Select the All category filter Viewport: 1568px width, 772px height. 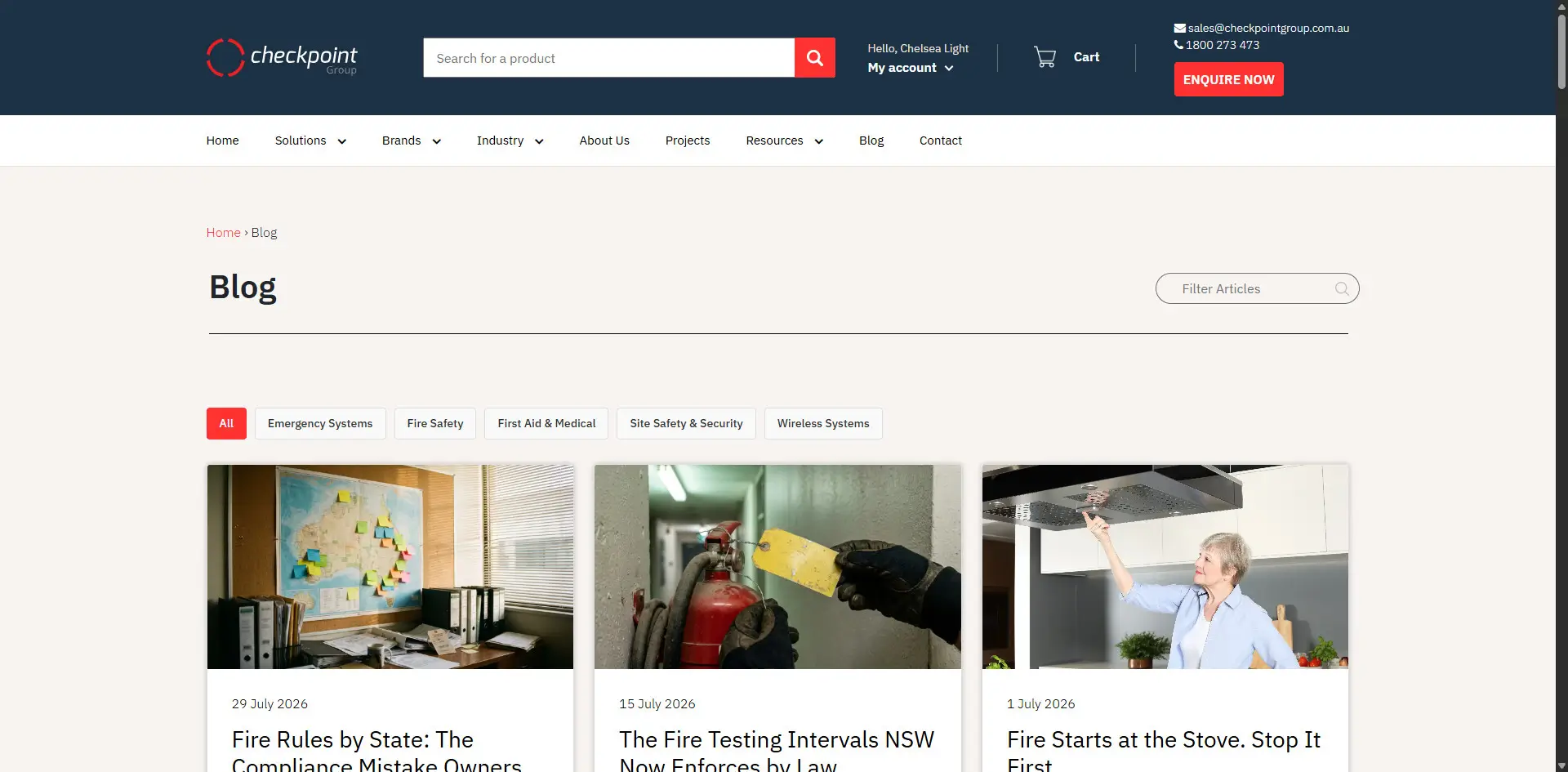click(226, 423)
